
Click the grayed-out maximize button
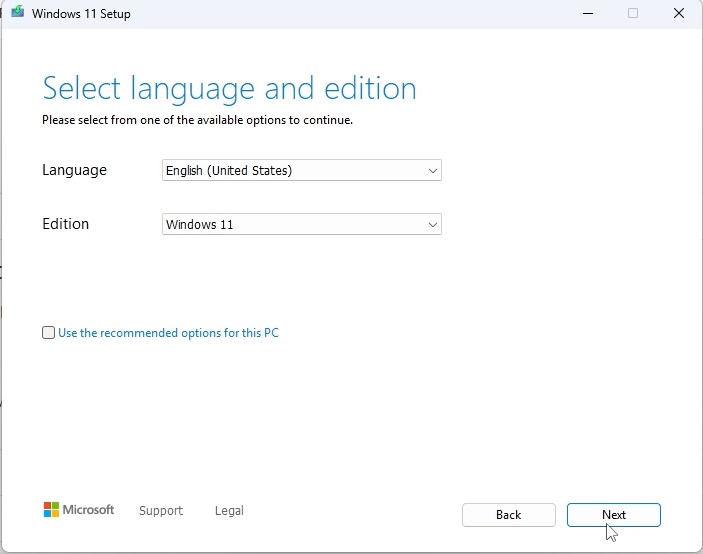tap(632, 14)
